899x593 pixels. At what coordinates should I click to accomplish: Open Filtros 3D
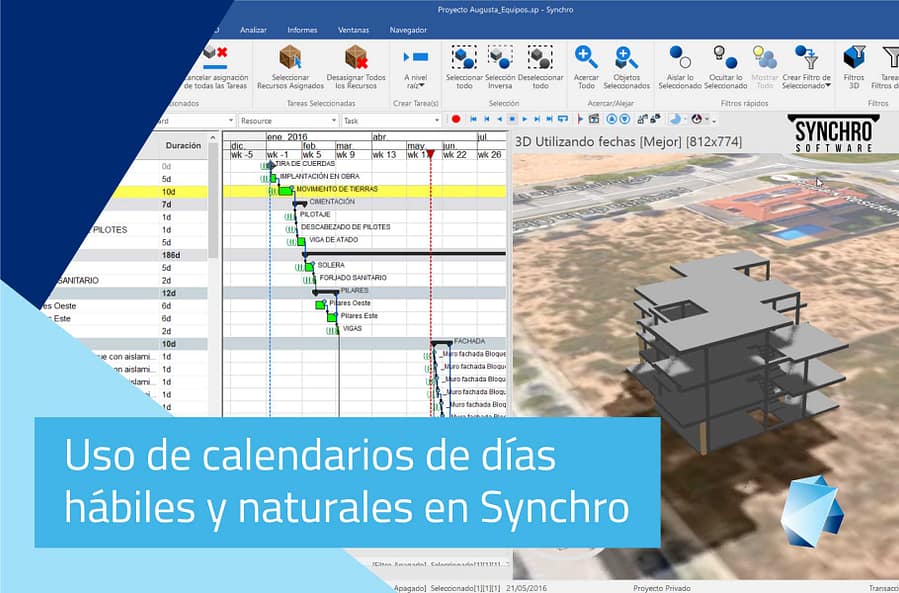(854, 67)
